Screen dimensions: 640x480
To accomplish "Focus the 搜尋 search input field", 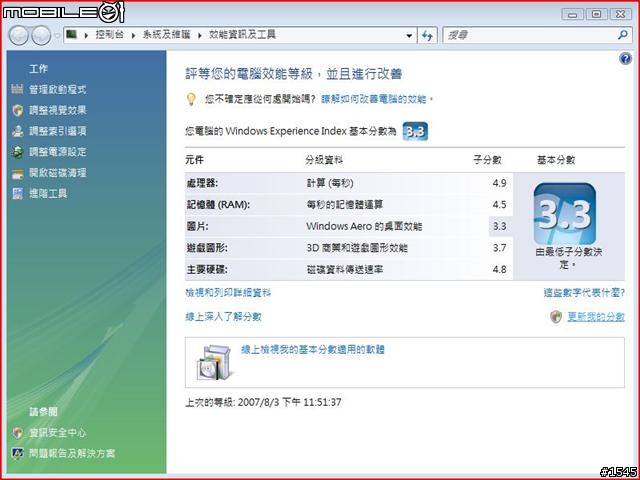I will pos(531,36).
